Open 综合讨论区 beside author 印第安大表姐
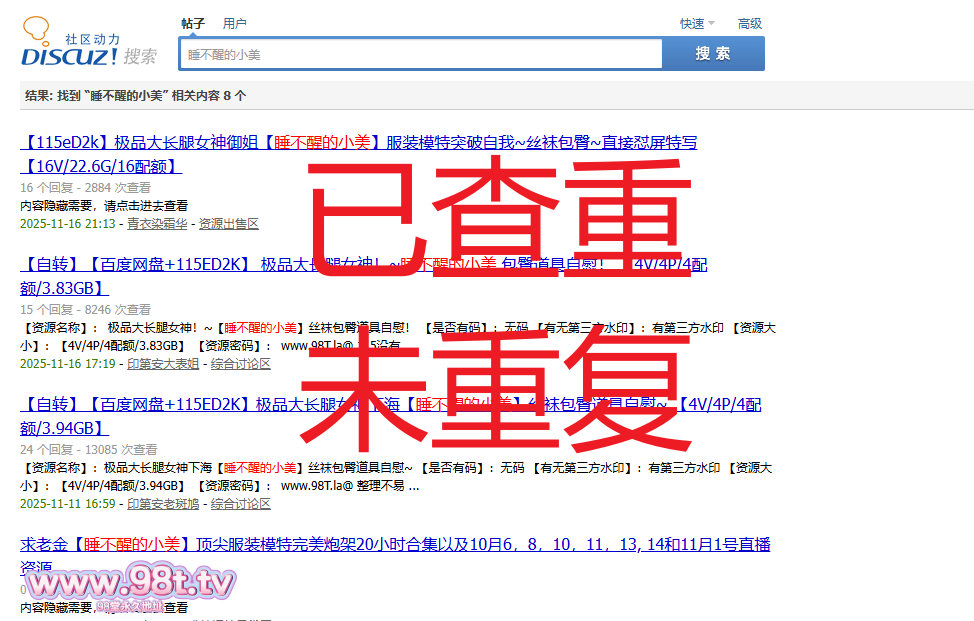Viewport: 974px width, 621px height. pos(241,364)
